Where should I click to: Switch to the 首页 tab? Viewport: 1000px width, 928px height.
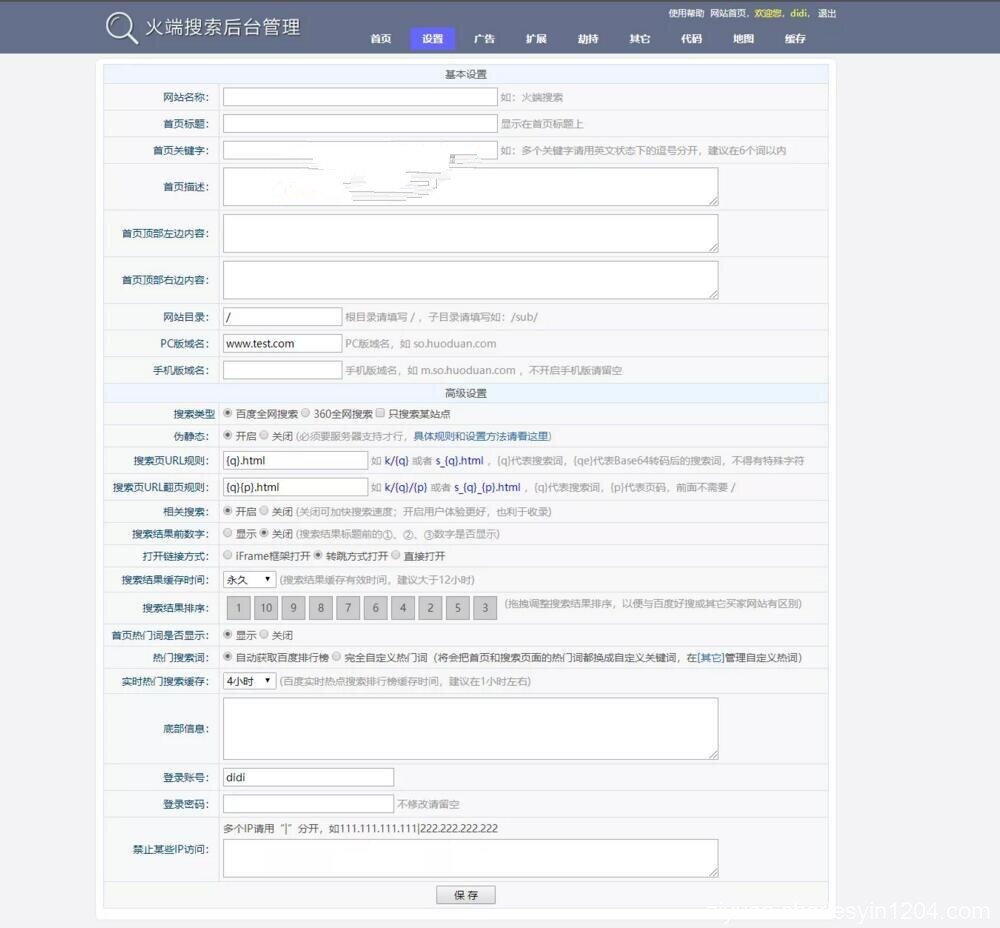380,38
